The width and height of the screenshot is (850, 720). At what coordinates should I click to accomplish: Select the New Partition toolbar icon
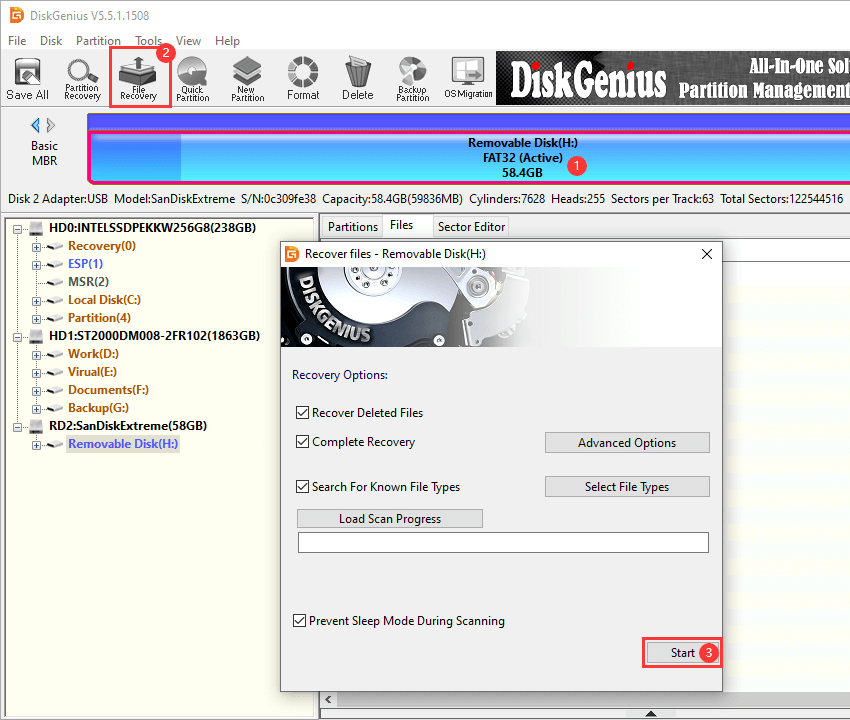(x=247, y=79)
